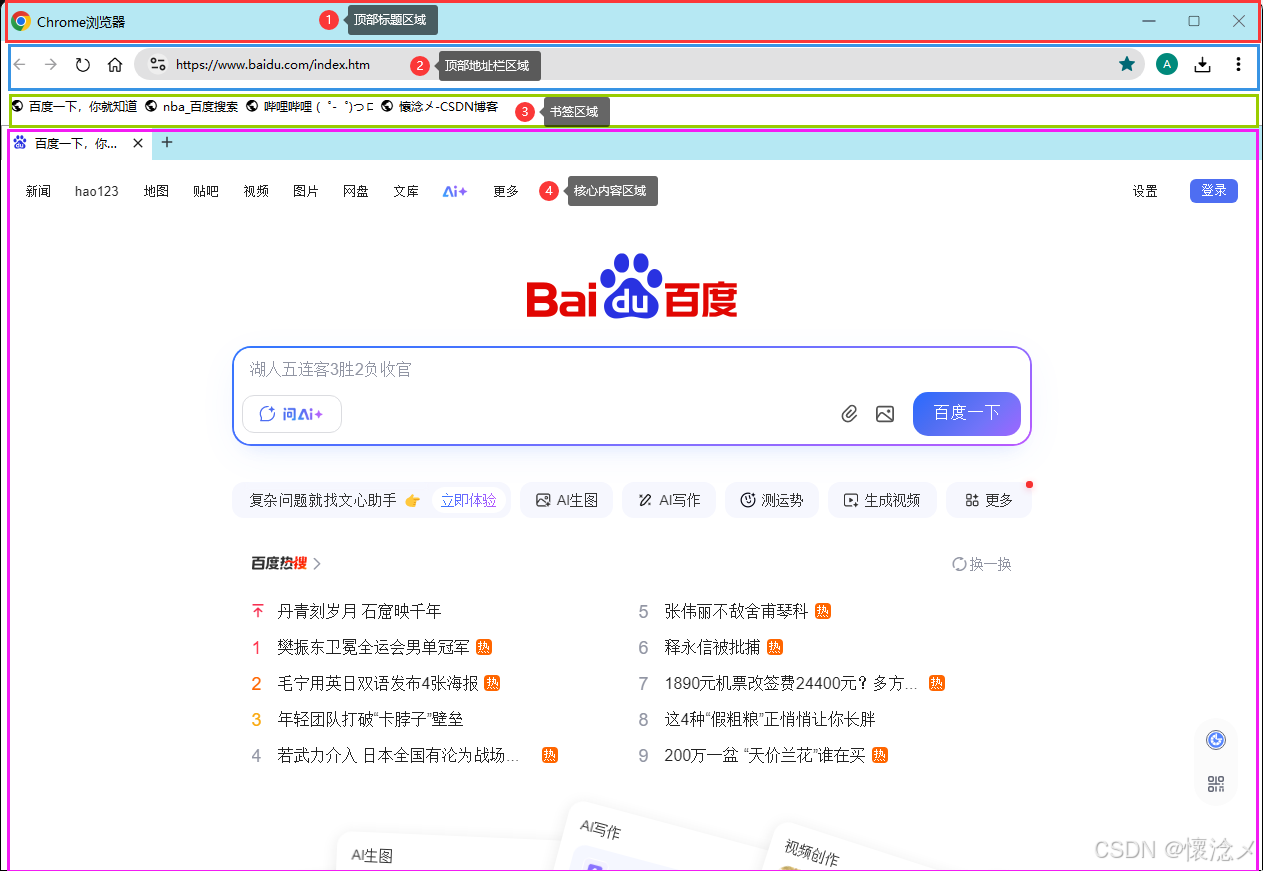This screenshot has width=1263, height=871.
Task: Go to the home page icon
Action: [115, 65]
